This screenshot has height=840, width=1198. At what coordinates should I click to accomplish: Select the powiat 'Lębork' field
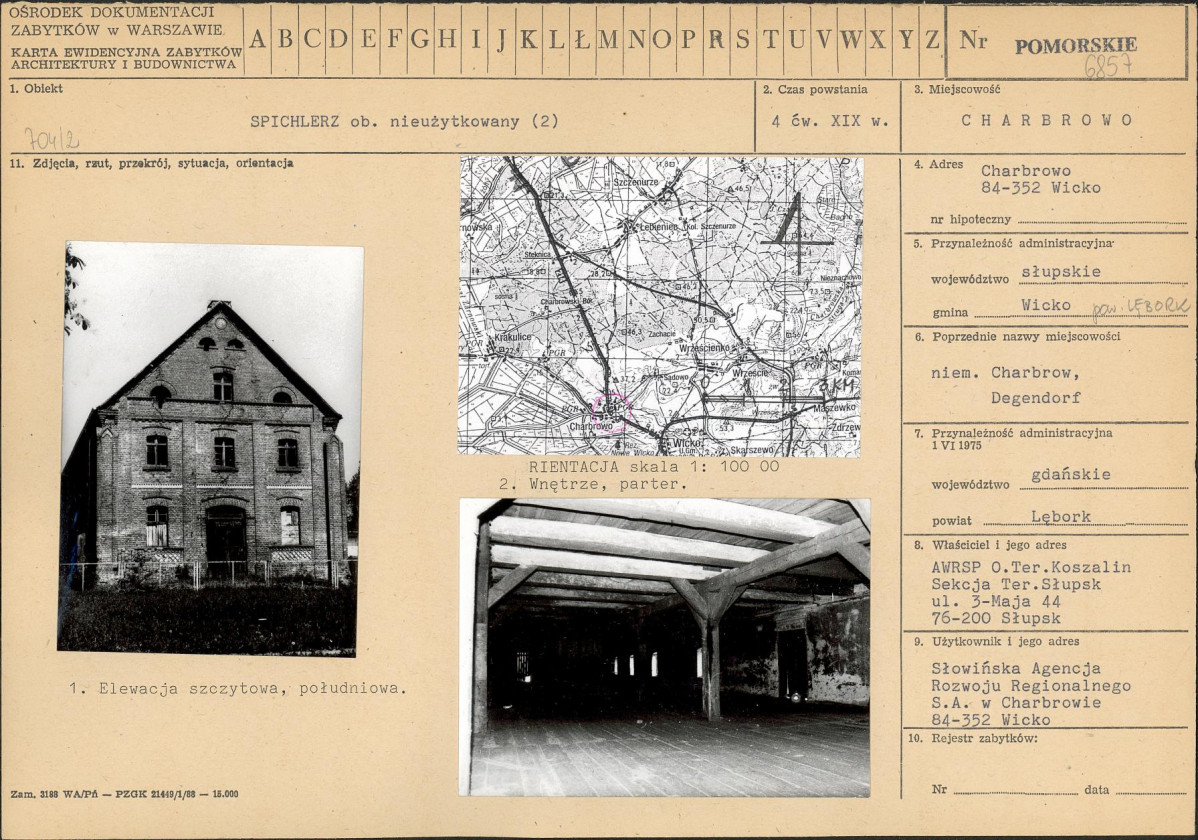point(1060,517)
